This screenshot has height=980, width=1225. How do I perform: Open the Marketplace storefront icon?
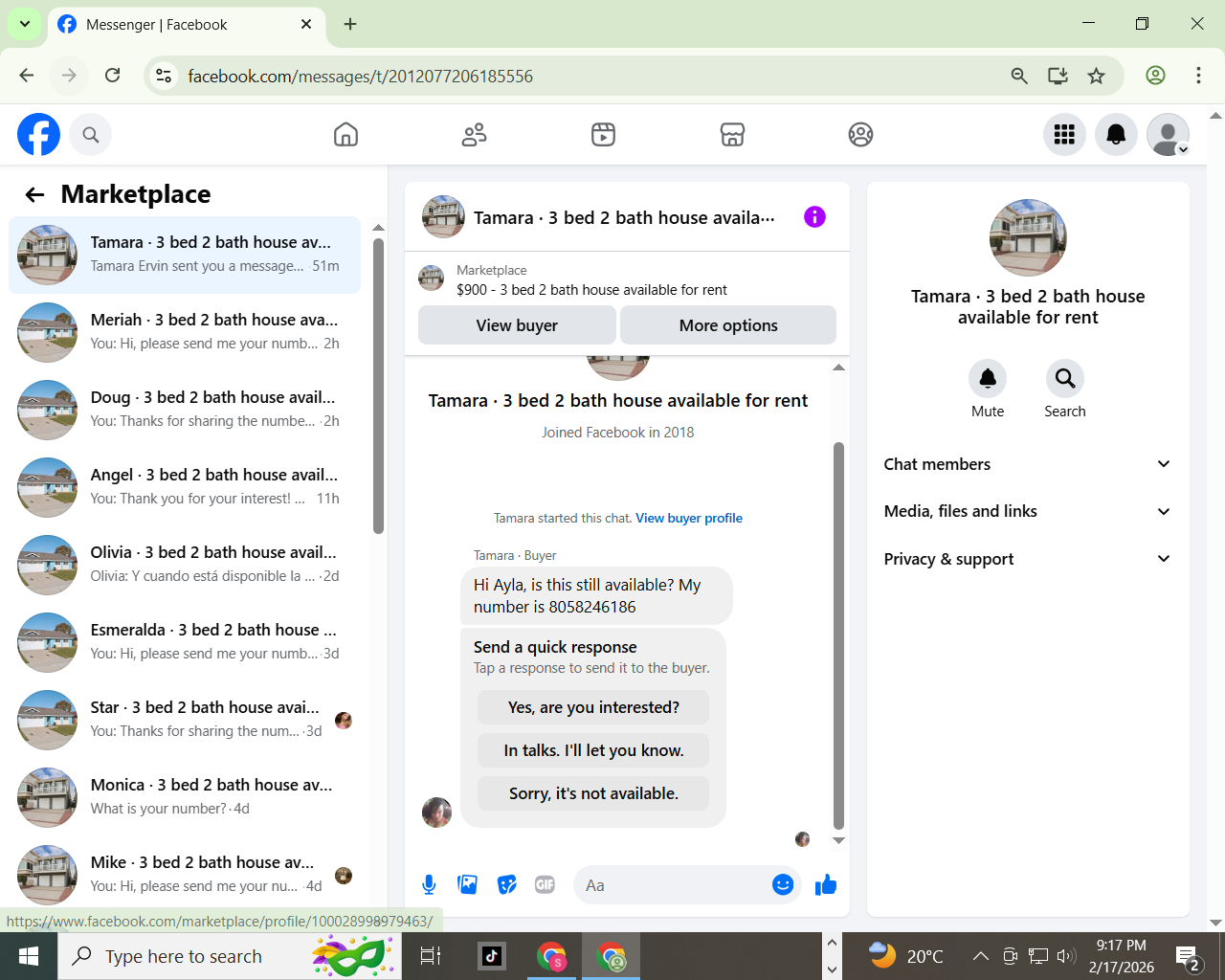click(x=732, y=135)
